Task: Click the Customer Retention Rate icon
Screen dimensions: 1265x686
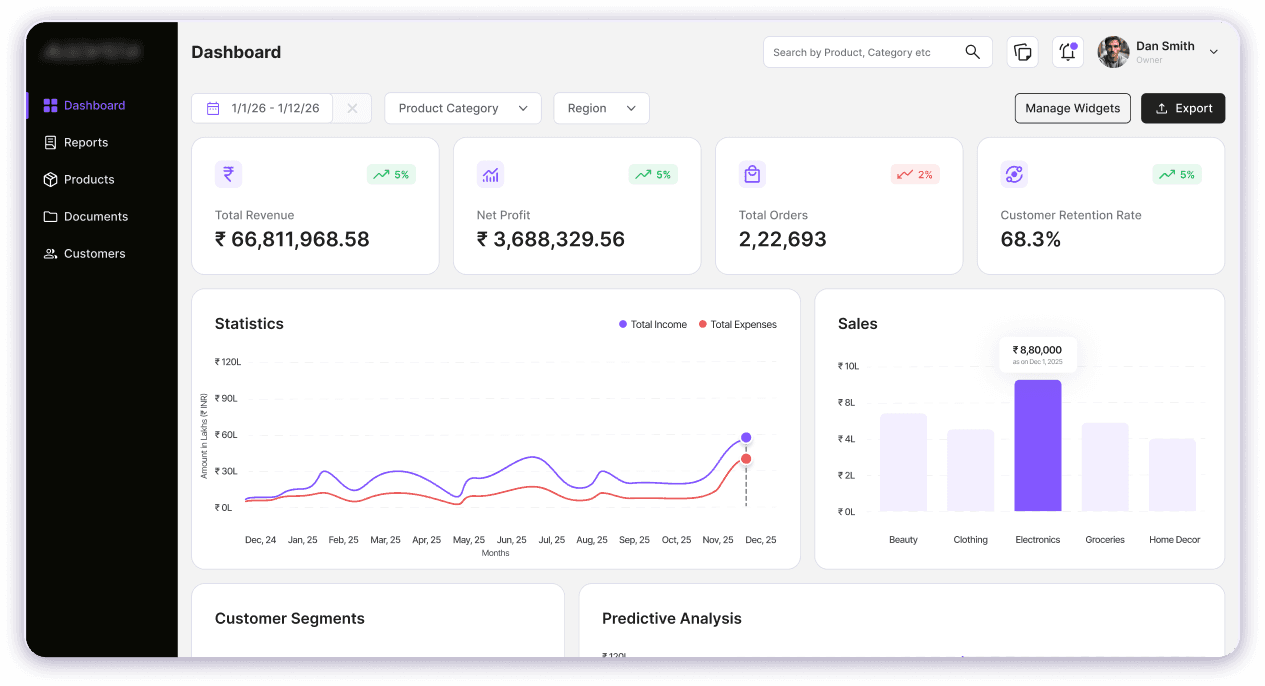Action: click(x=1014, y=174)
